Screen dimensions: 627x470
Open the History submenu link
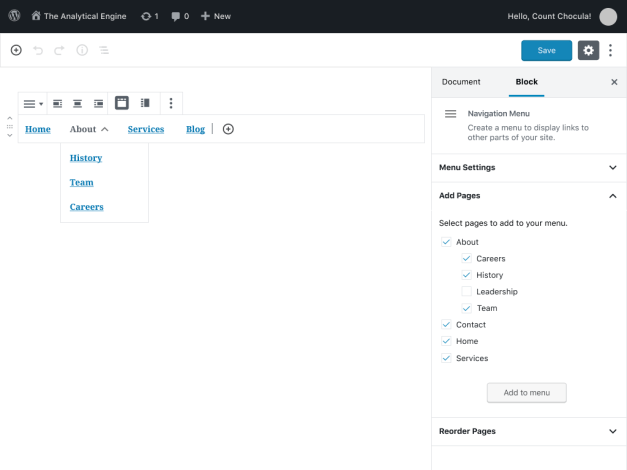pos(86,158)
